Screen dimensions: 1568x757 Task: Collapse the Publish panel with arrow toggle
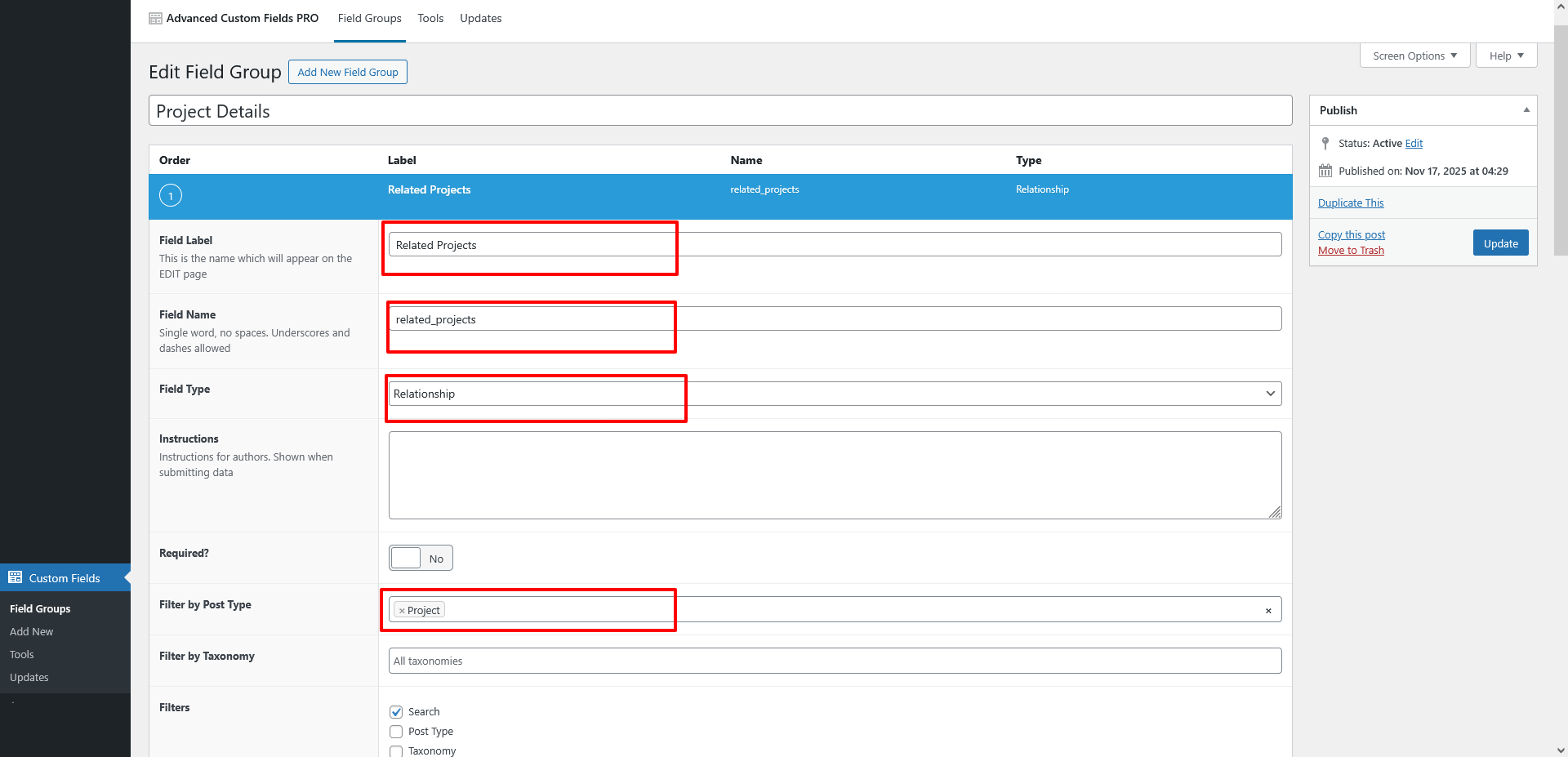[1526, 110]
